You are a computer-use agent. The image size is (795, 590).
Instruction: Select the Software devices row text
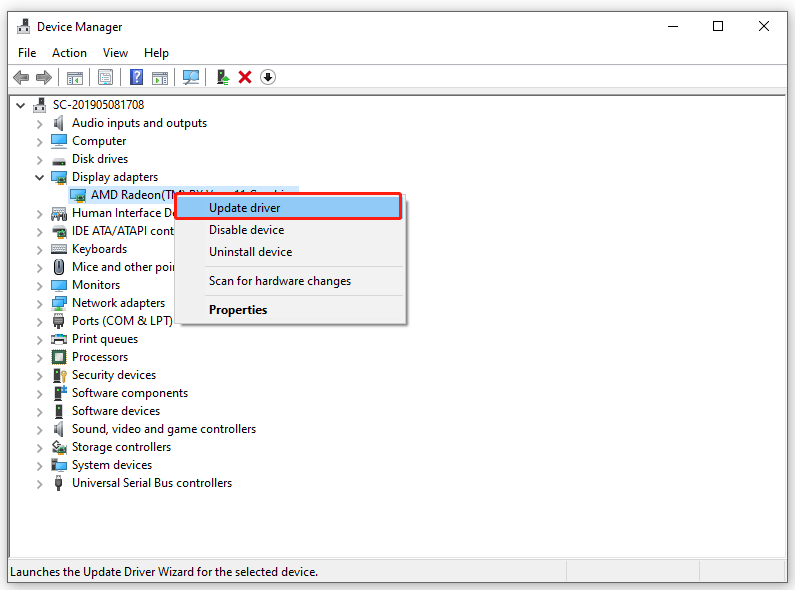pos(116,411)
